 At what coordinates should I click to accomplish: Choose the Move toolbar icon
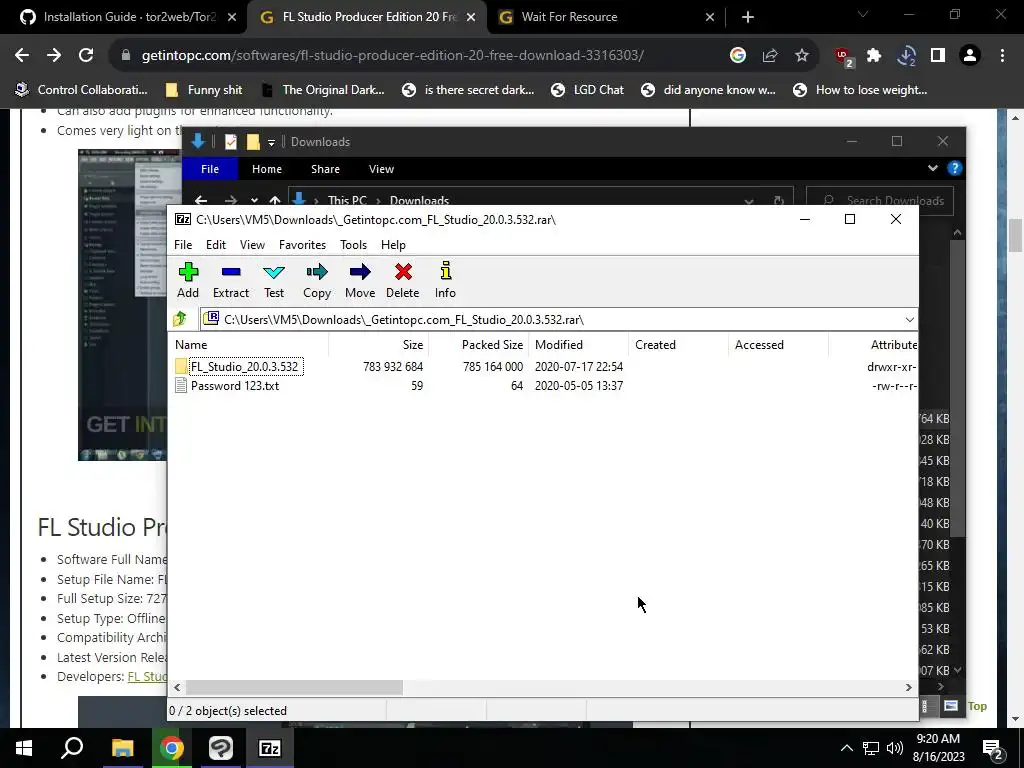click(360, 281)
